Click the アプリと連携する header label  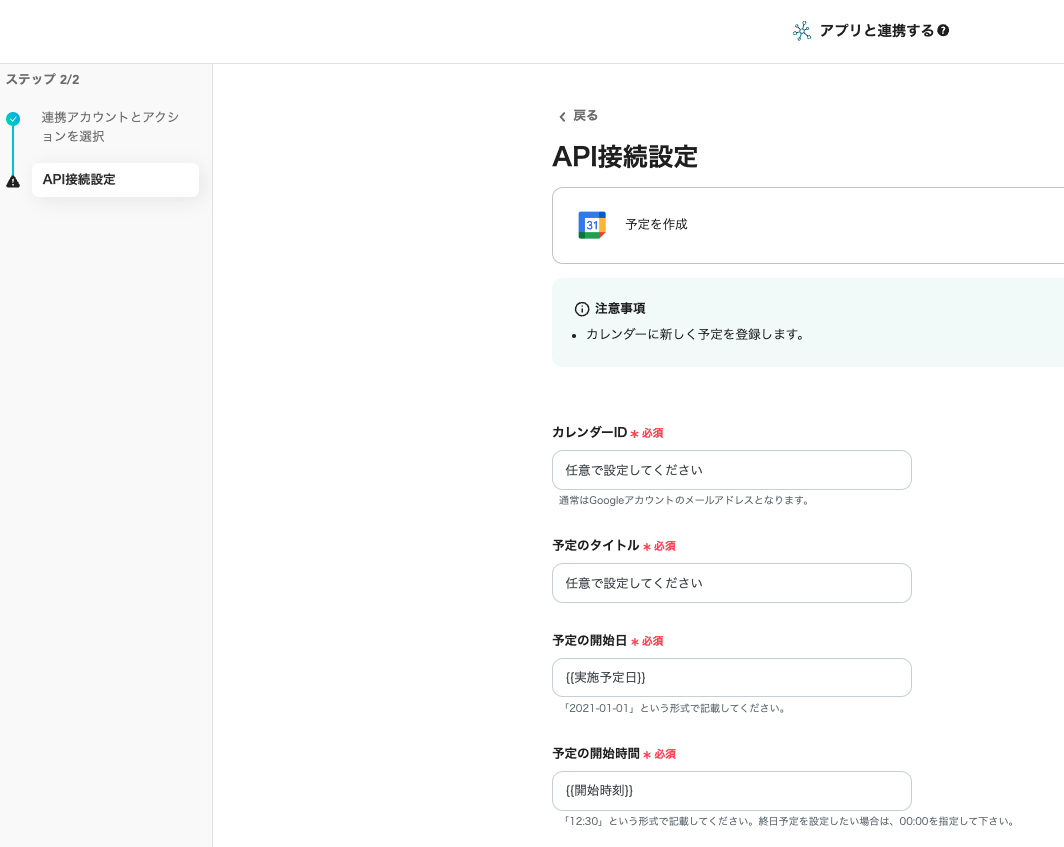click(x=876, y=31)
